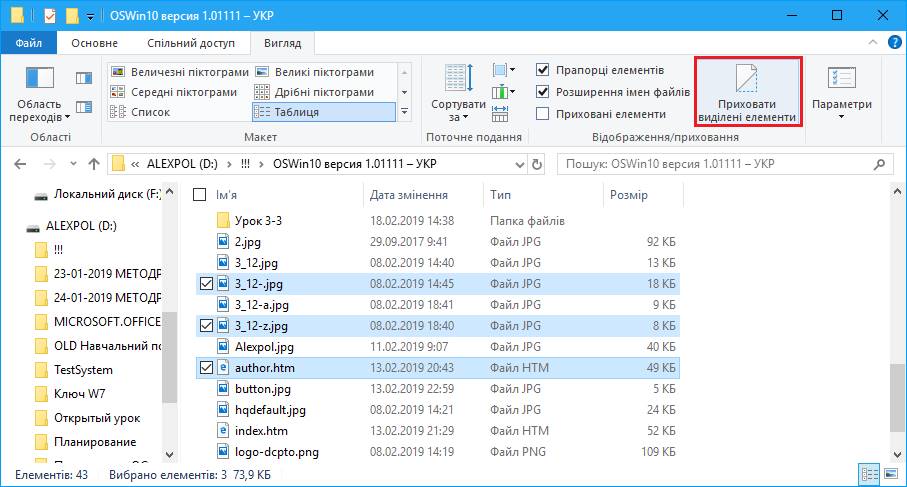This screenshot has height=487, width=907.
Task: Toggle the select-all checkbox in header
Action: 200,194
